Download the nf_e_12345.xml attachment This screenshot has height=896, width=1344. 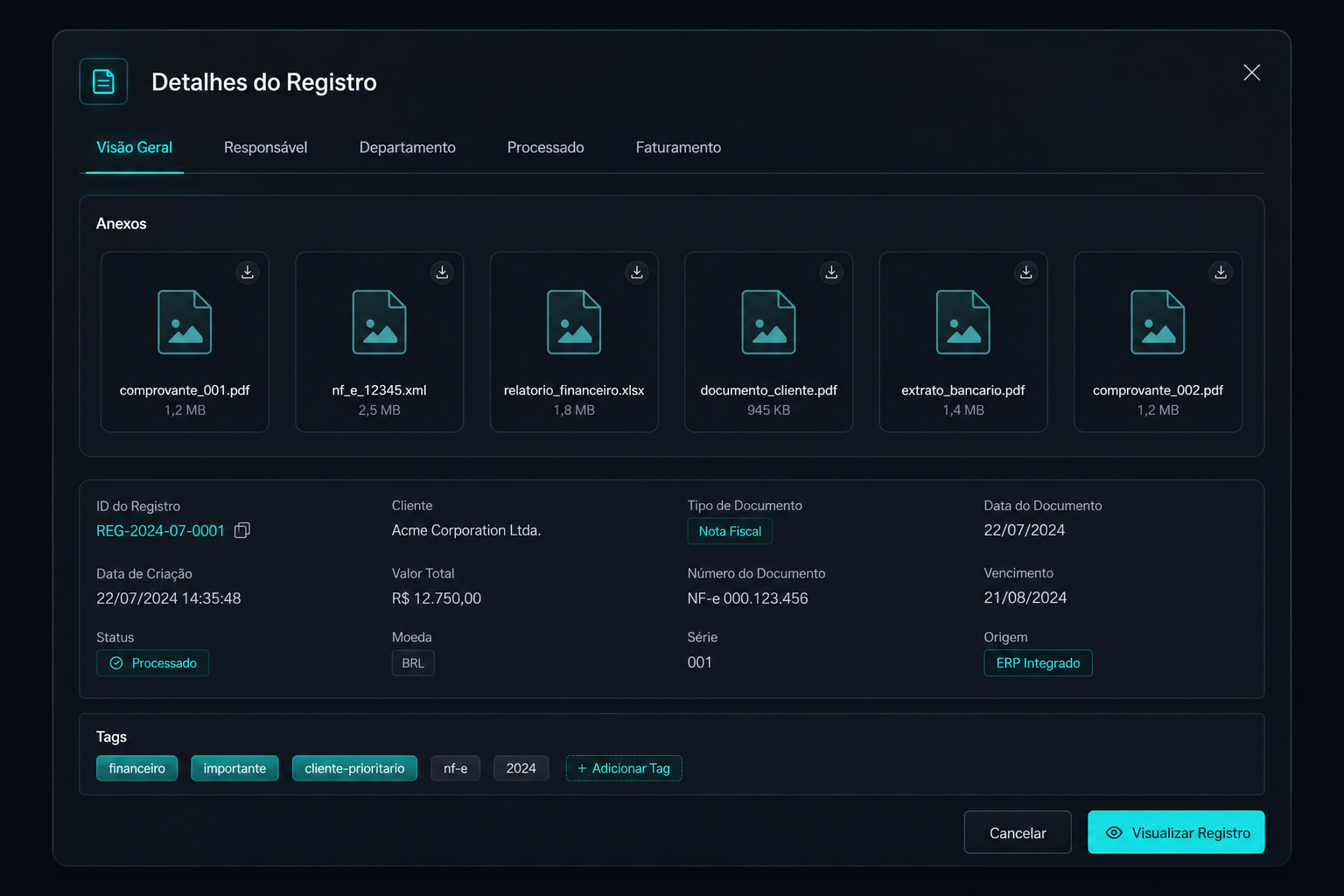pyautogui.click(x=443, y=272)
